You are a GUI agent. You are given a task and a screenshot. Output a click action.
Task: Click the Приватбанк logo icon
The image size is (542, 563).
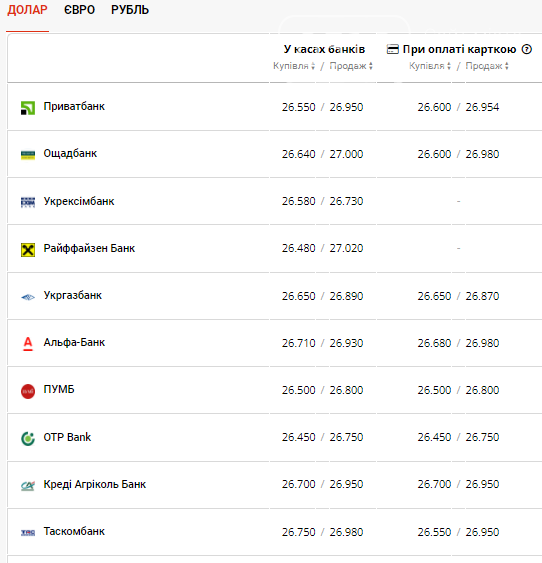pos(28,108)
